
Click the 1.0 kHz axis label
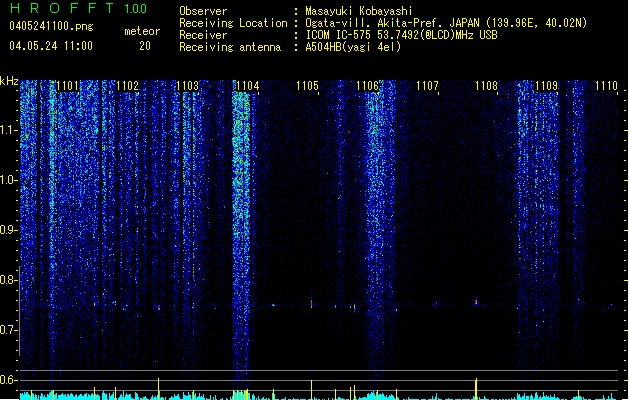8,180
